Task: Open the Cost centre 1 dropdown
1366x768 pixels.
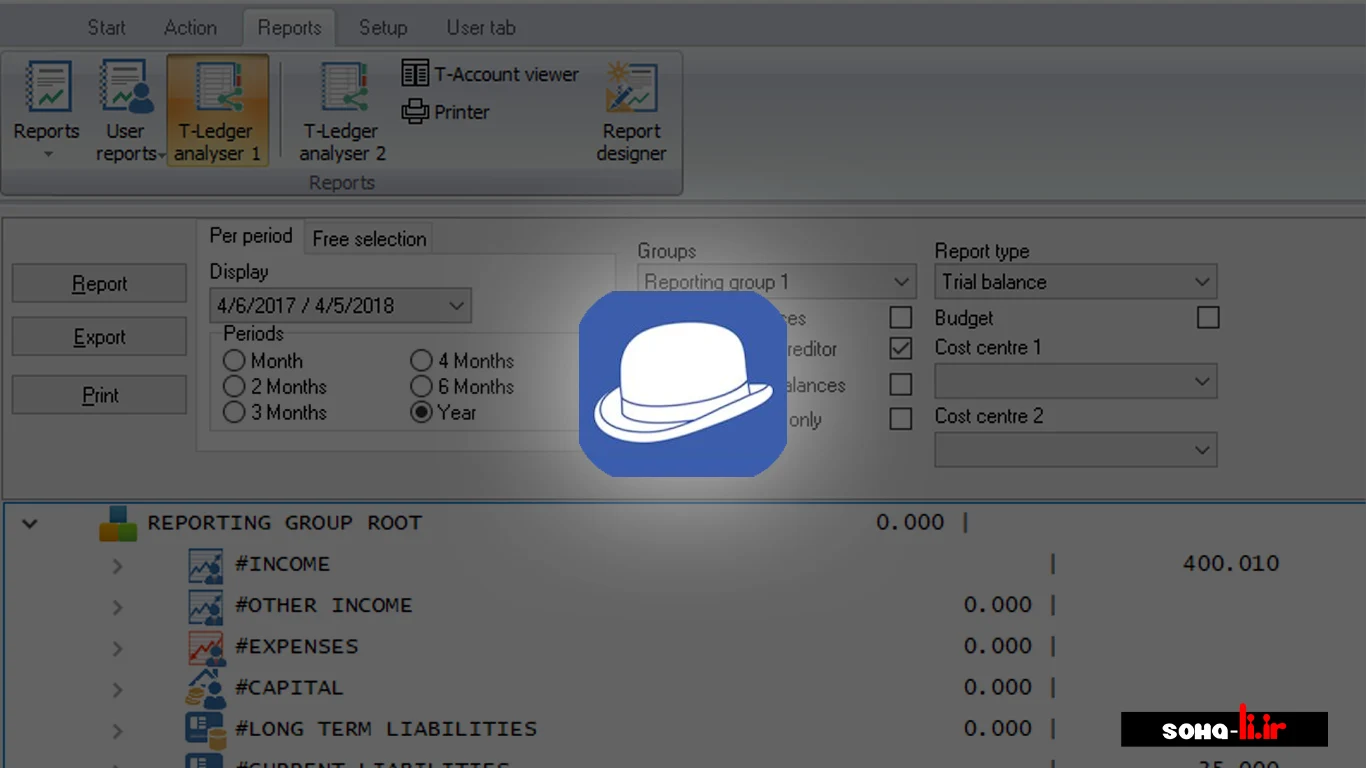Action: [1076, 382]
